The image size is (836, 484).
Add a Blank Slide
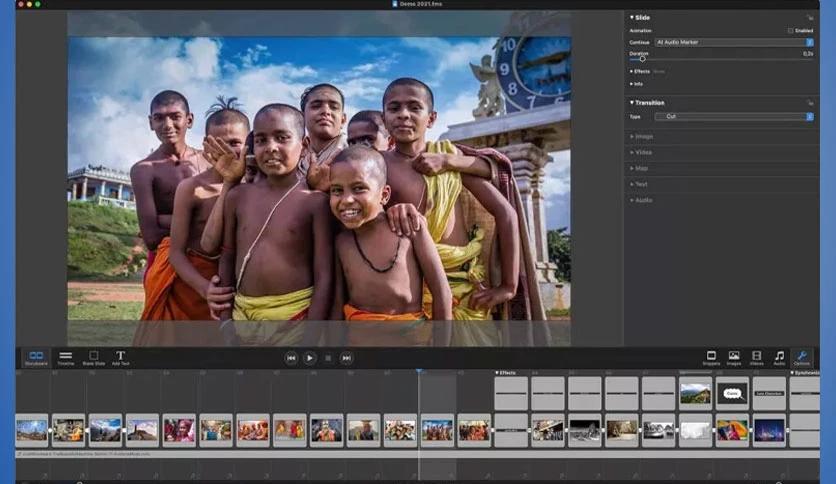tap(93, 358)
